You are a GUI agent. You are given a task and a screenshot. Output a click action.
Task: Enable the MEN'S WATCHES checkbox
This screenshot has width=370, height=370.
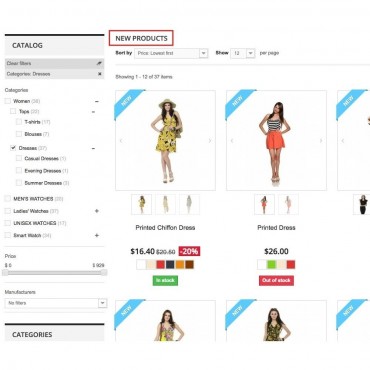click(8, 199)
